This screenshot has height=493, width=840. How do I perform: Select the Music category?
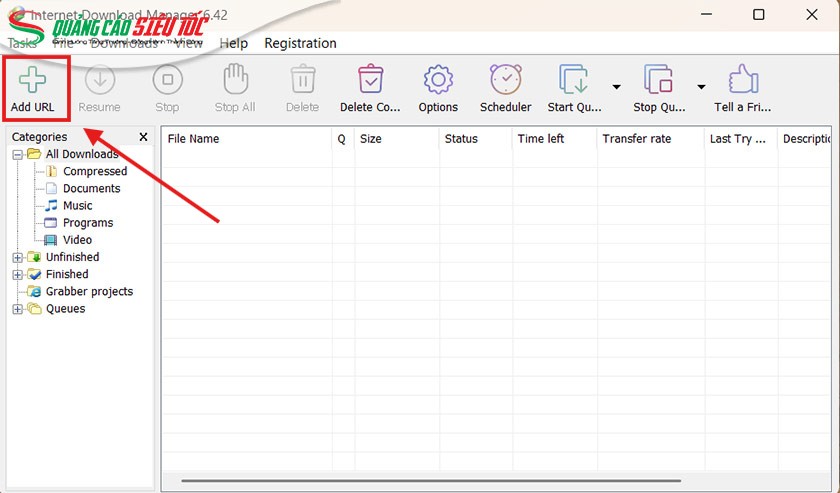(78, 206)
